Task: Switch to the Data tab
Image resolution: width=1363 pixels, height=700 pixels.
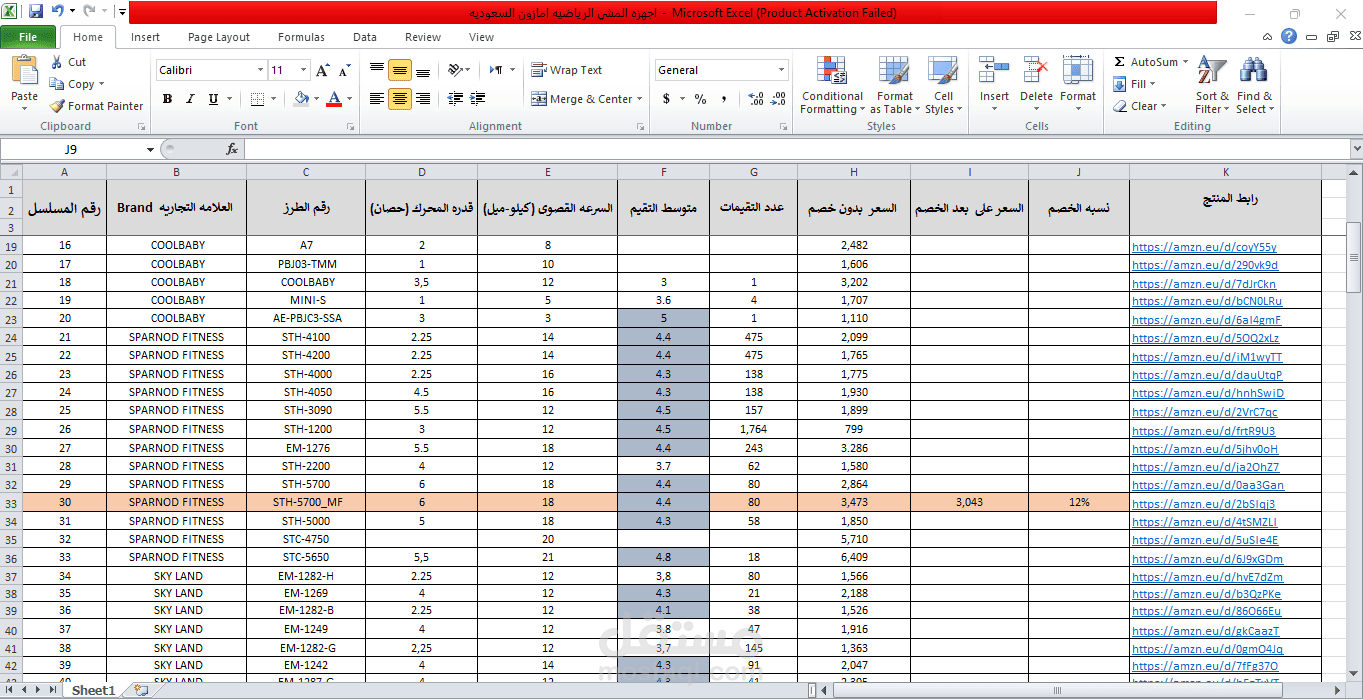Action: click(365, 37)
